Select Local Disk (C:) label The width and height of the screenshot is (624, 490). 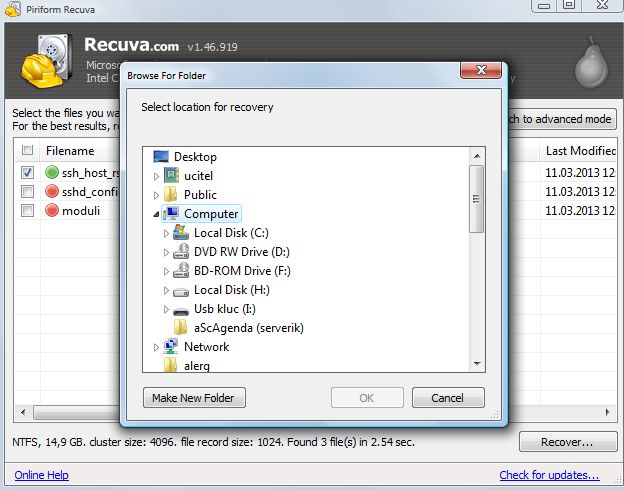point(231,233)
